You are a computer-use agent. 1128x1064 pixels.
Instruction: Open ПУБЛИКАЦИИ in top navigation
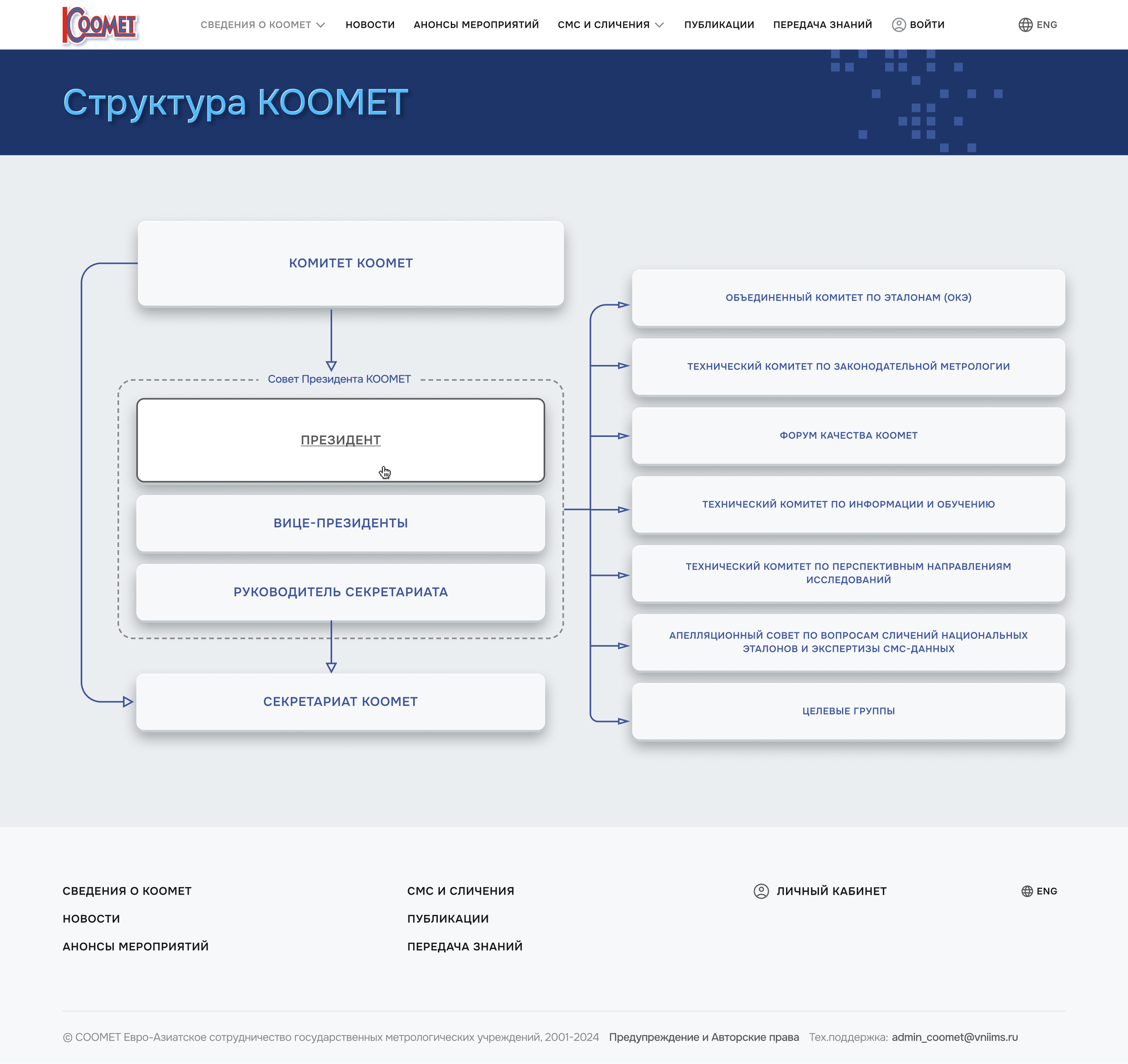[x=719, y=24]
